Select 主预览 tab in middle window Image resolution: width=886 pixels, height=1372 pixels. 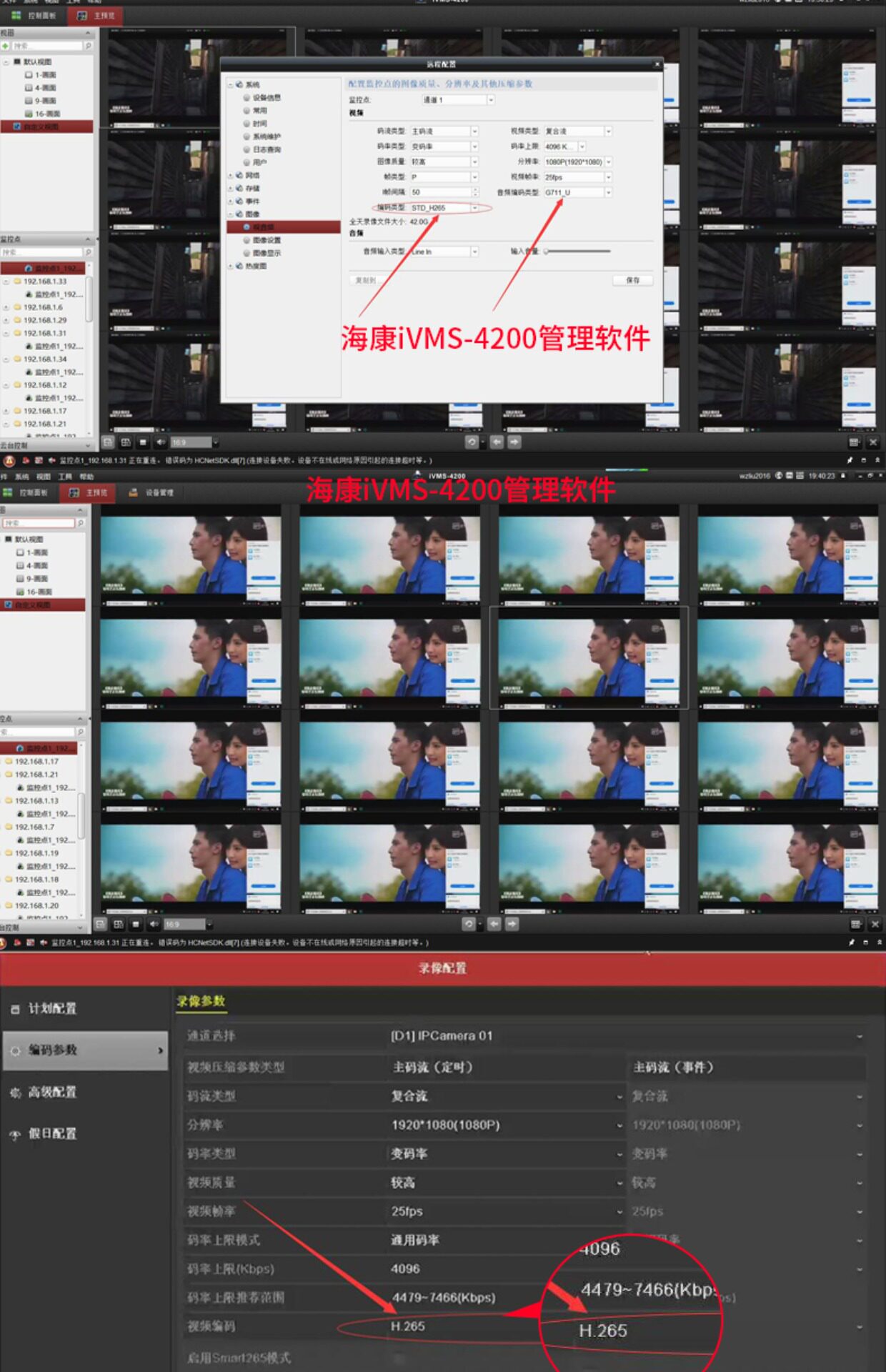coord(88,492)
